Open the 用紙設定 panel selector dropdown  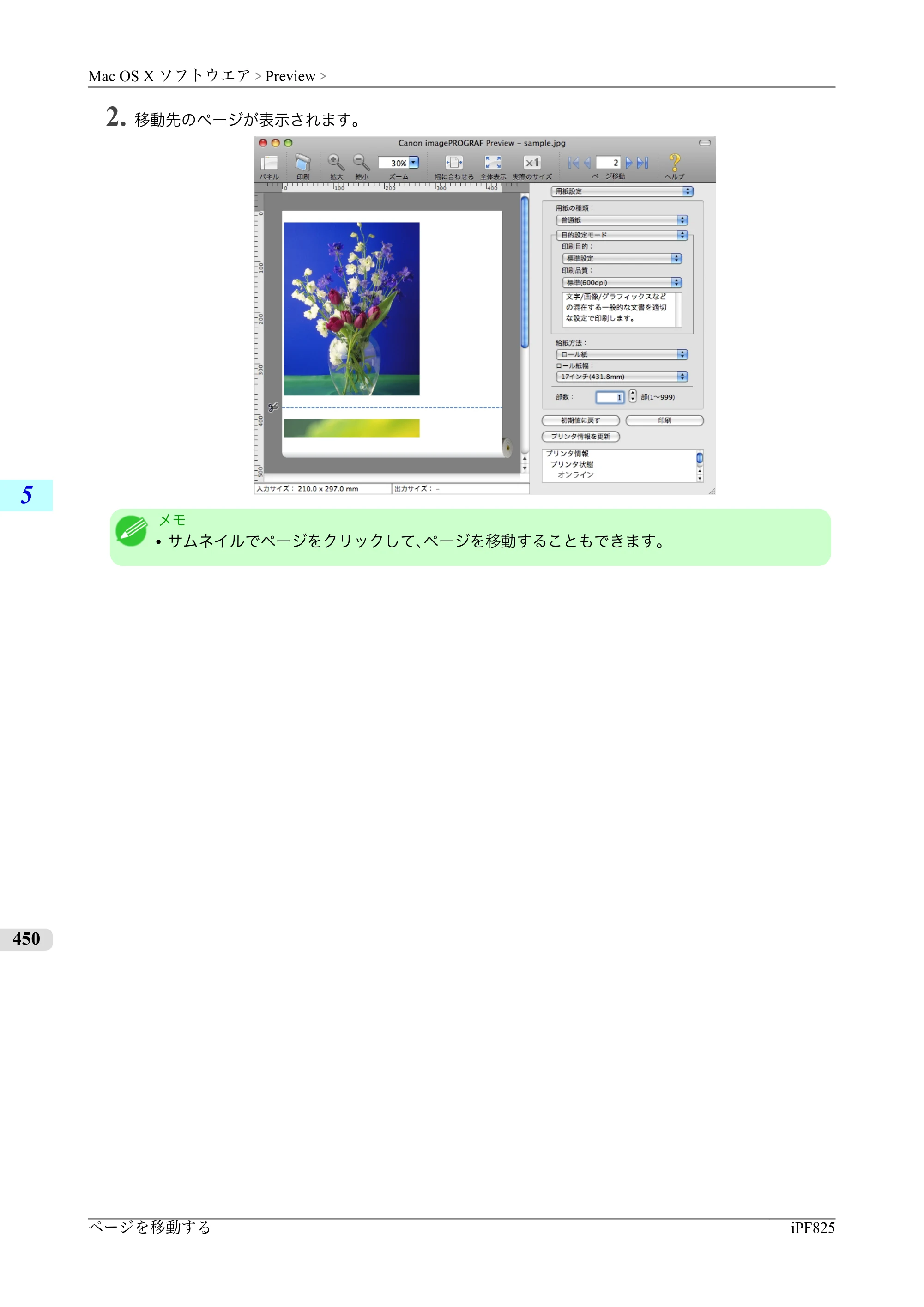coord(622,191)
